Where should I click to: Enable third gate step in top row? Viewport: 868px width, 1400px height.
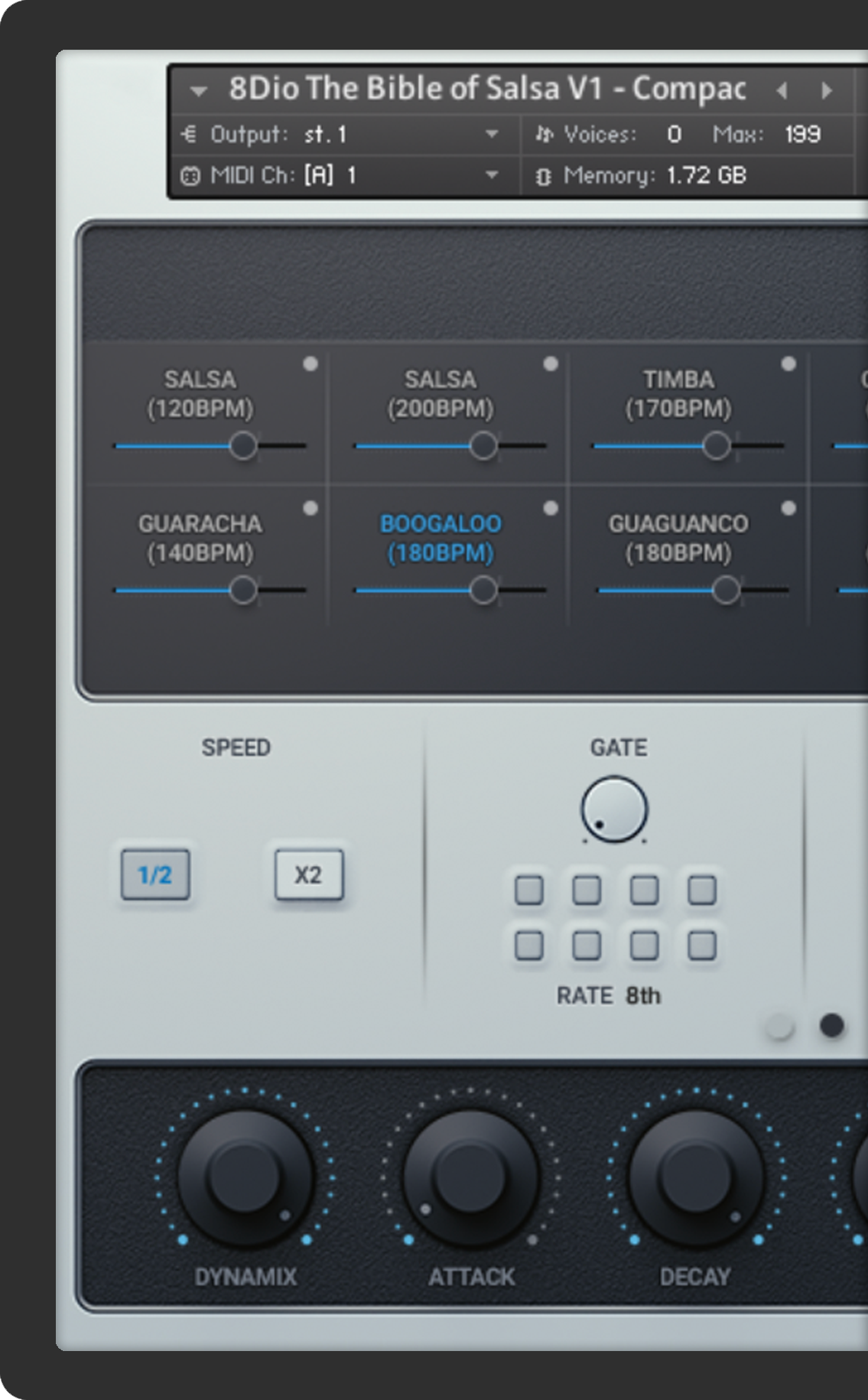pos(644,890)
